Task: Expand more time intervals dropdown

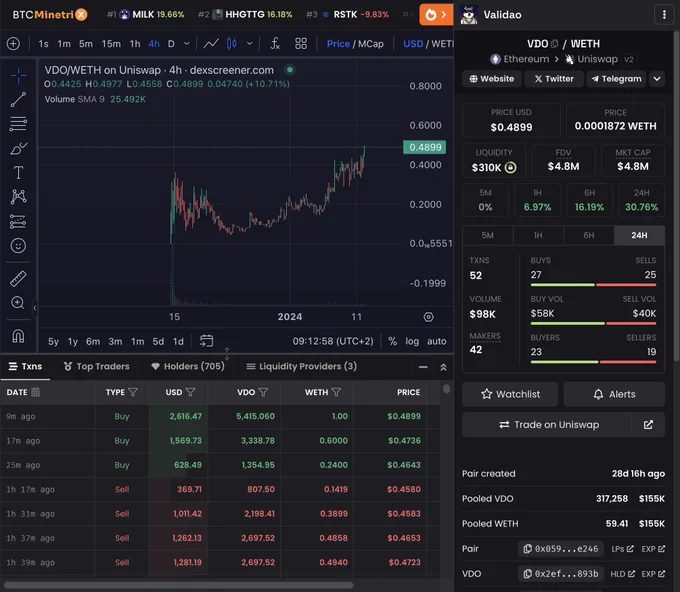Action: [x=186, y=43]
